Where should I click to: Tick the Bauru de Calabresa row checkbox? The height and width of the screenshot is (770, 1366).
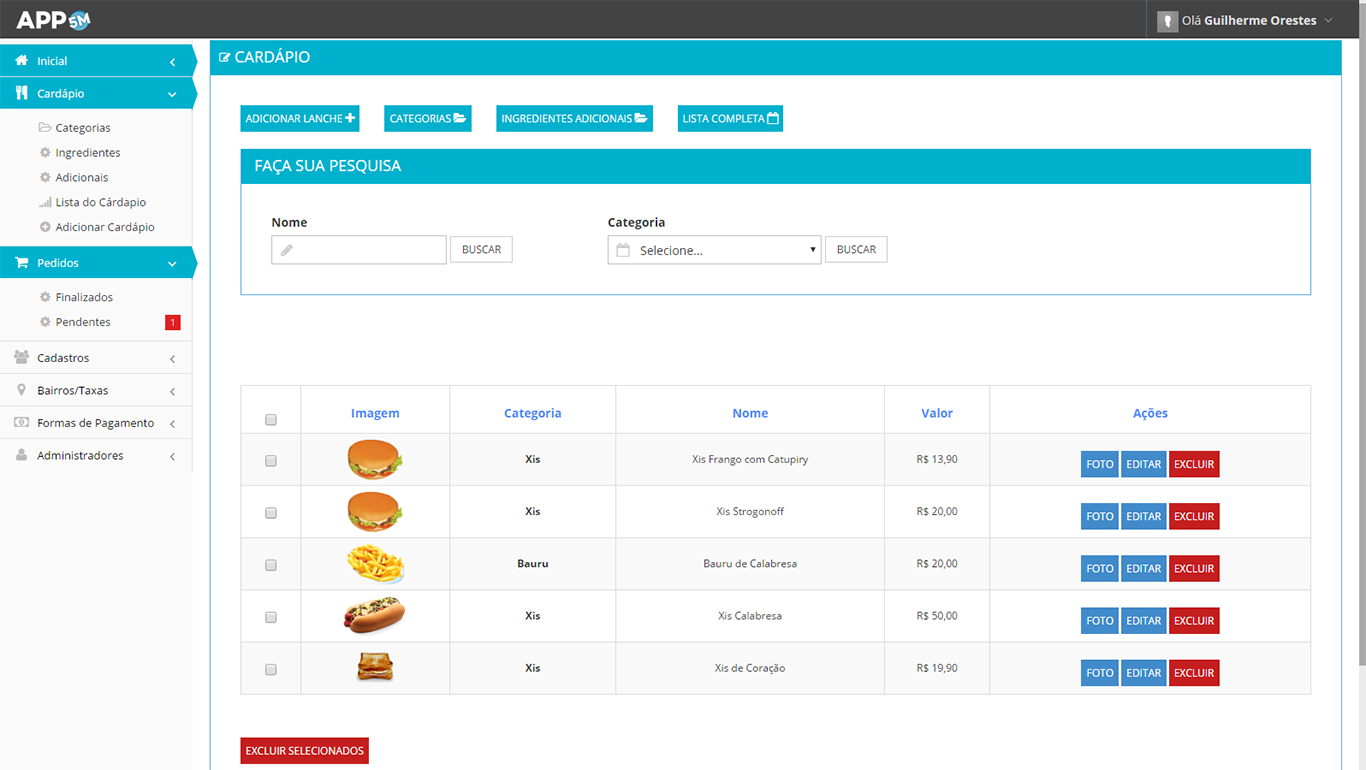pyautogui.click(x=271, y=565)
